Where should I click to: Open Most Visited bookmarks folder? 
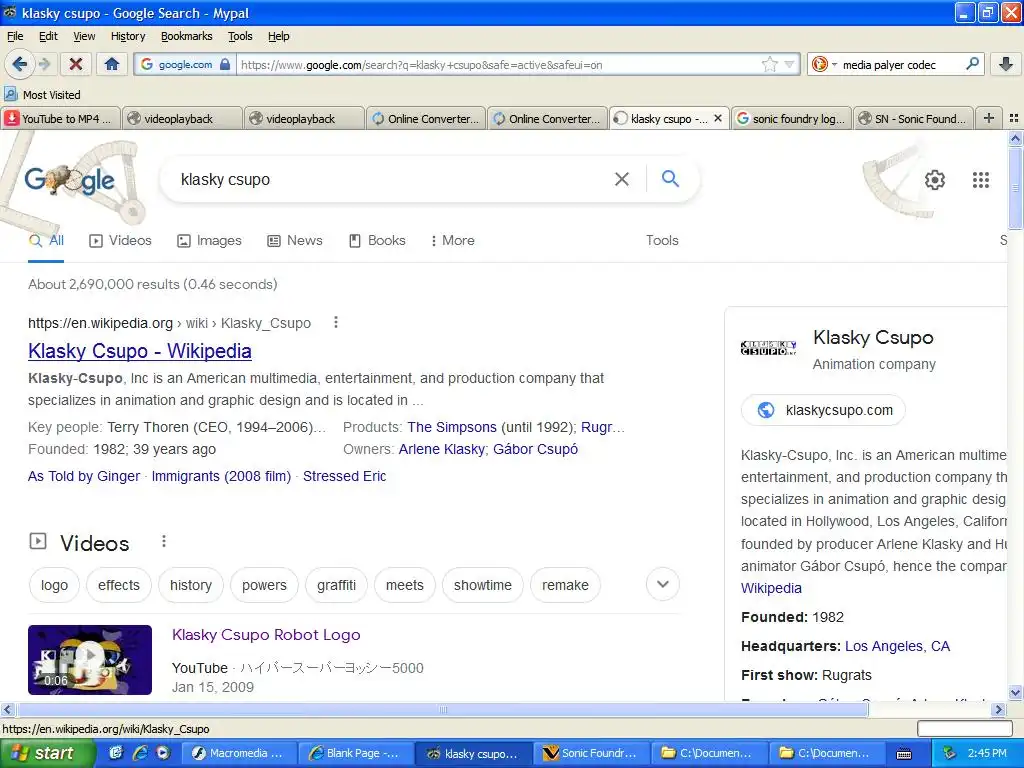(43, 95)
